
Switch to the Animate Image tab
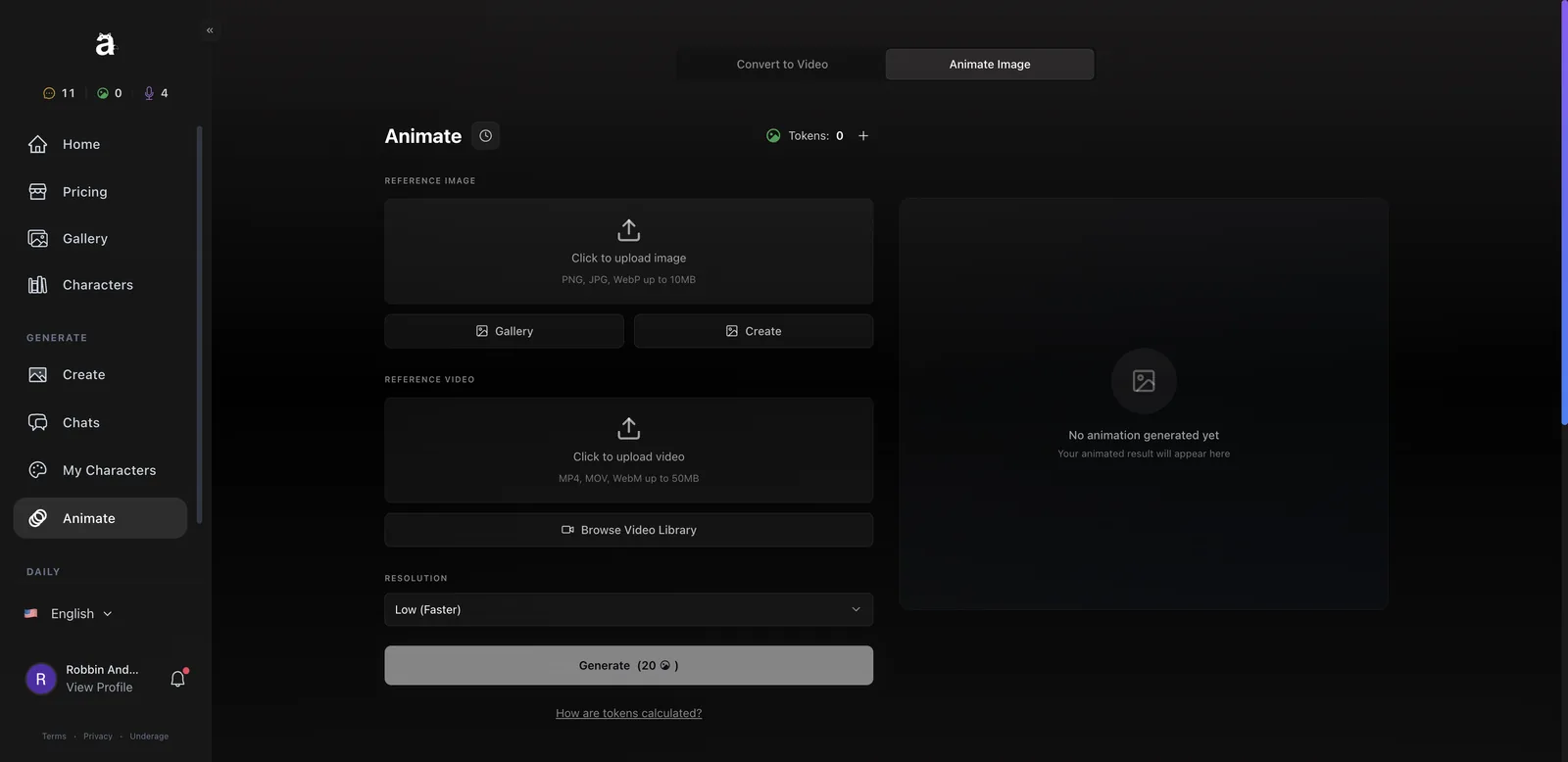(990, 65)
